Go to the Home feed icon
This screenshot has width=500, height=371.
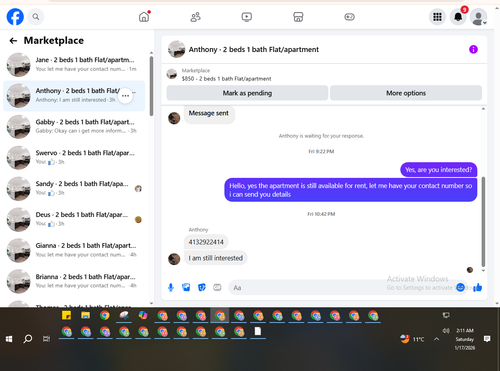tap(144, 17)
